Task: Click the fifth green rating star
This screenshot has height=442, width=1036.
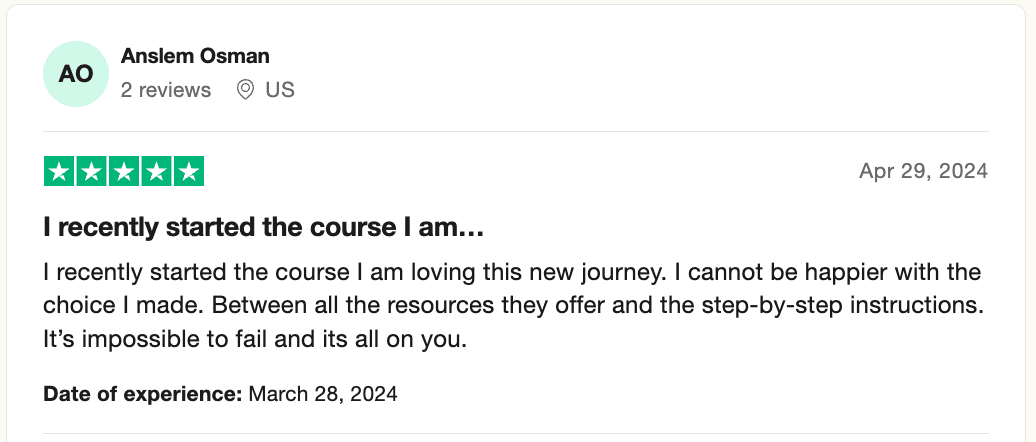Action: click(x=188, y=172)
